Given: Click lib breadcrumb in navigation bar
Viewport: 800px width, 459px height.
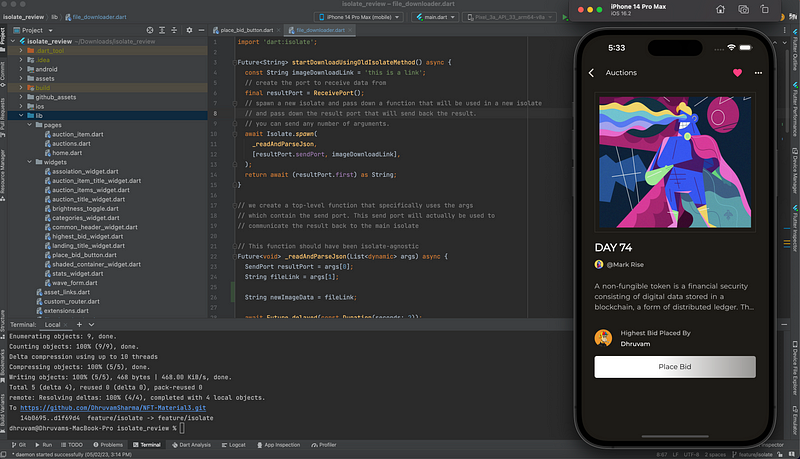Looking at the screenshot, I should click(x=54, y=17).
